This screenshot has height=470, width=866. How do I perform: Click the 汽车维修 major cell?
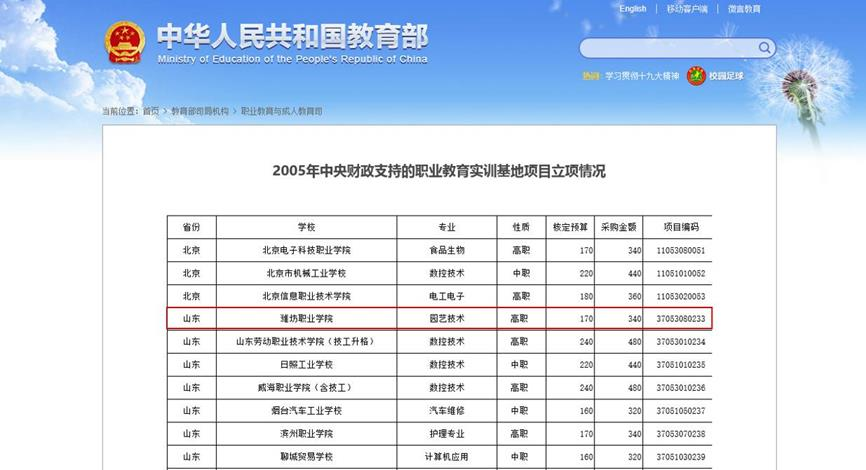[x=447, y=411]
